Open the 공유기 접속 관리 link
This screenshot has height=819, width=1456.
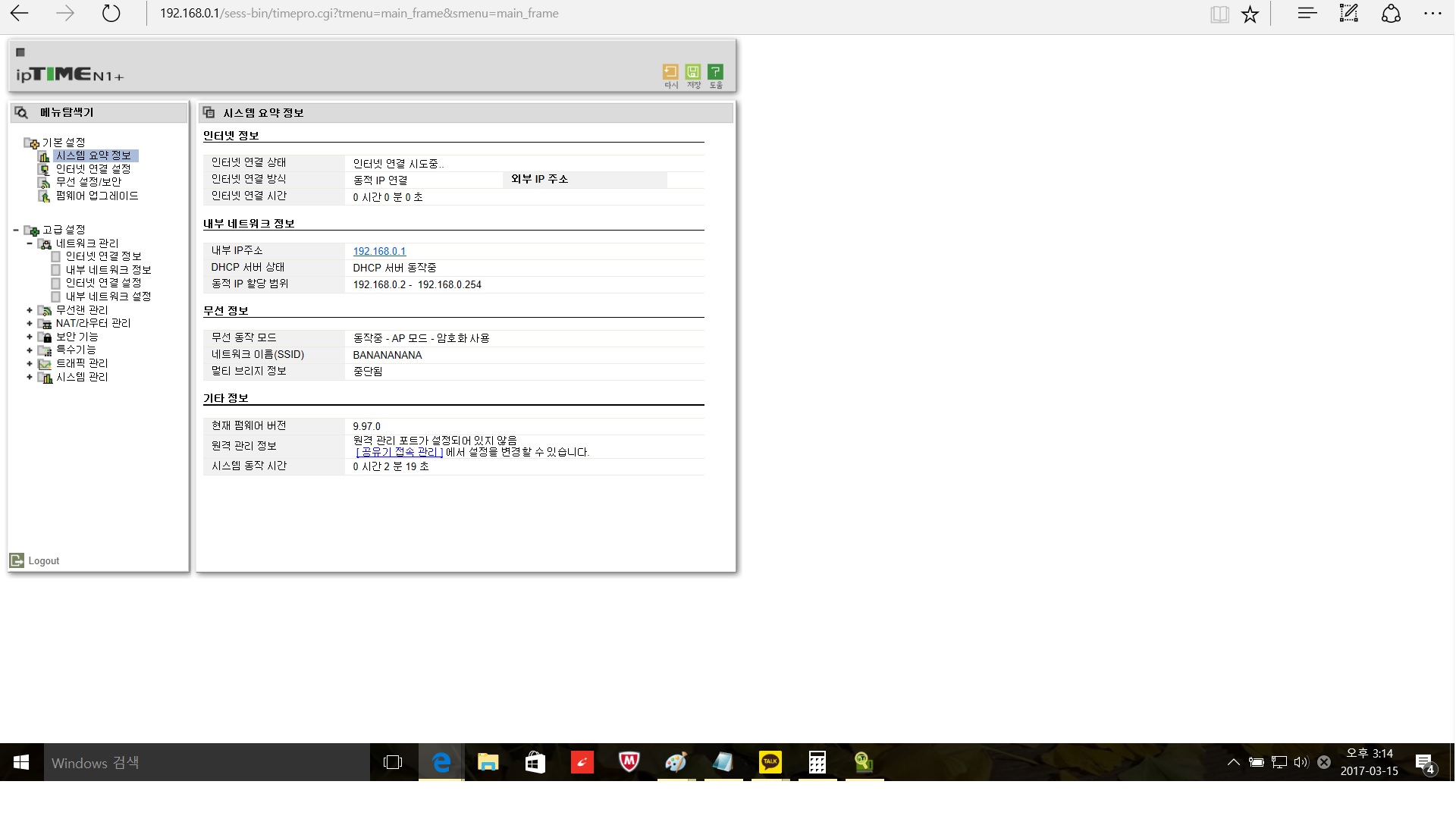[400, 452]
